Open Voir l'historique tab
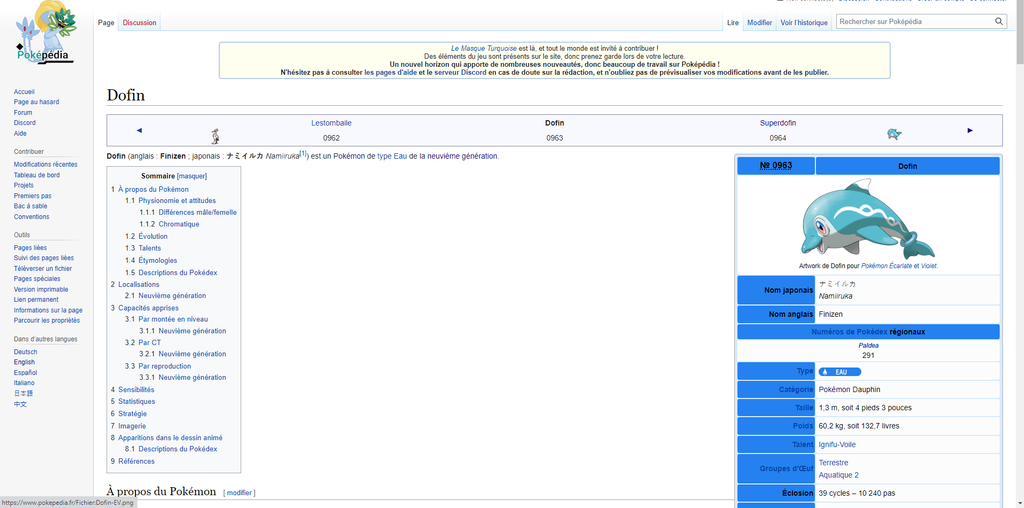Screen dimensions: 1024x508 point(804,23)
